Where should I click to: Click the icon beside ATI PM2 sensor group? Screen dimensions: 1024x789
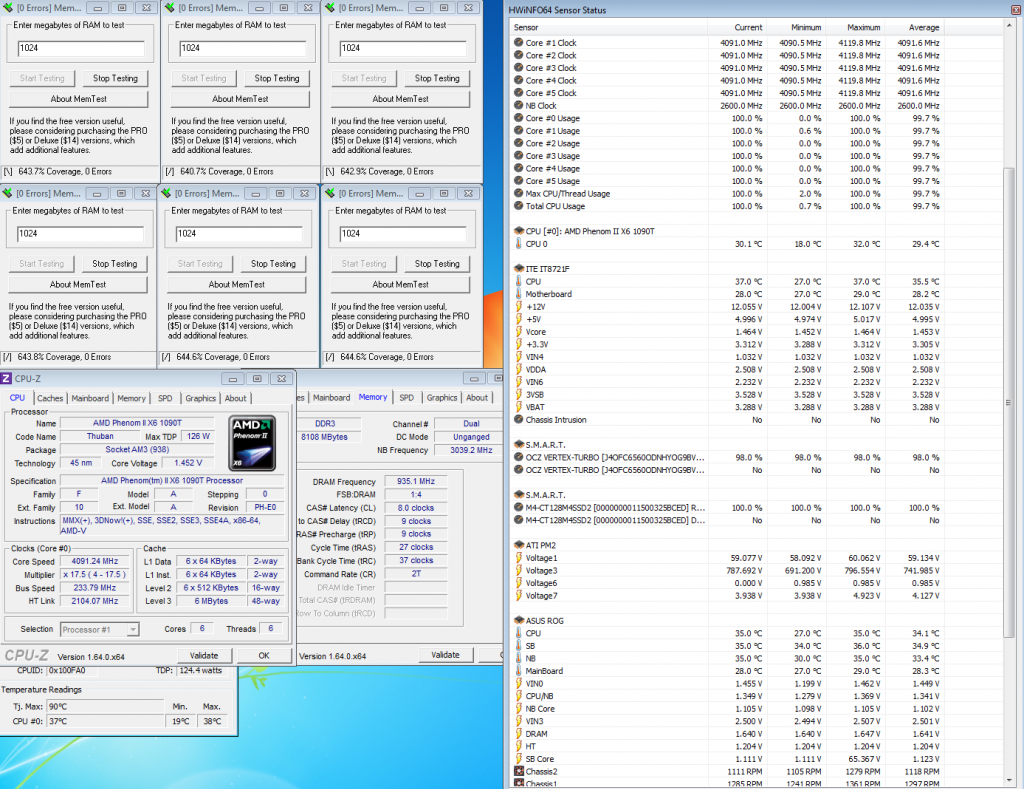coord(517,545)
